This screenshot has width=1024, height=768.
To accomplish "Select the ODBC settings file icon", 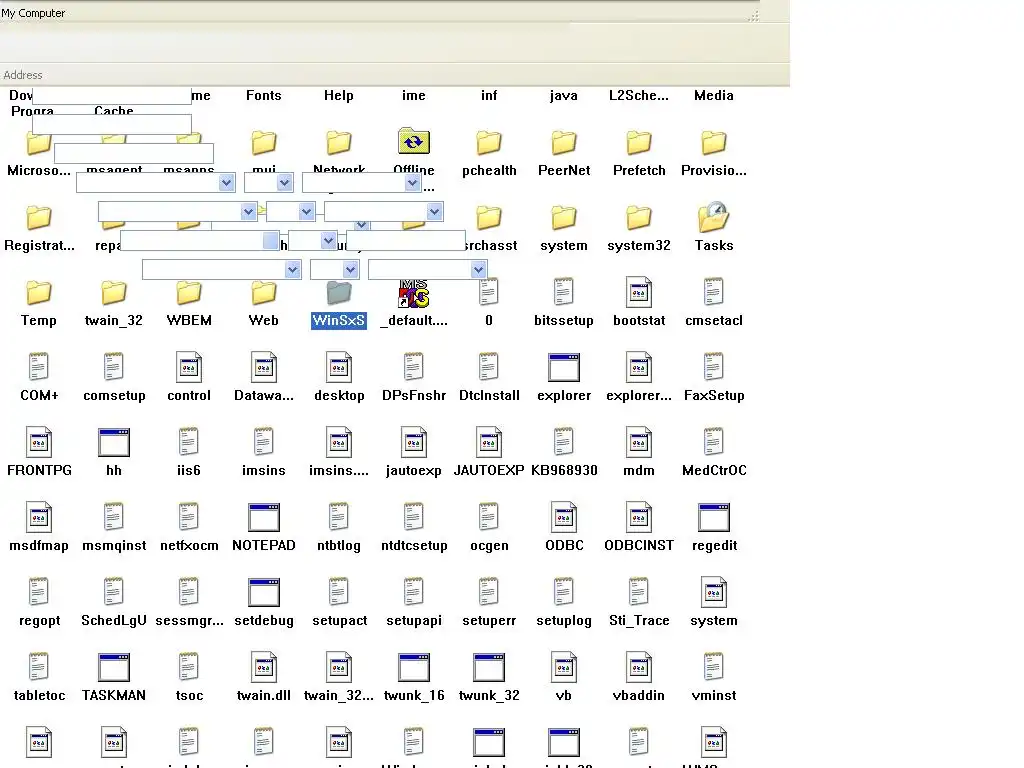I will tap(564, 517).
